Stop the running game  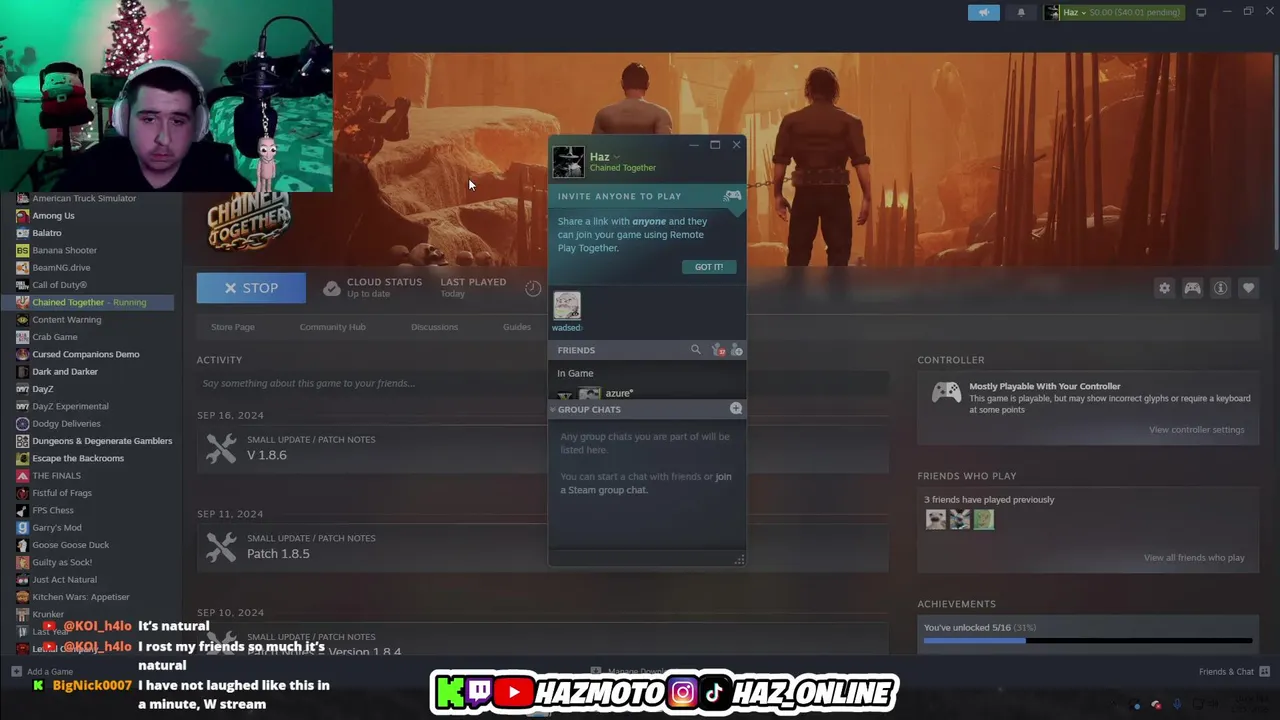tap(251, 288)
